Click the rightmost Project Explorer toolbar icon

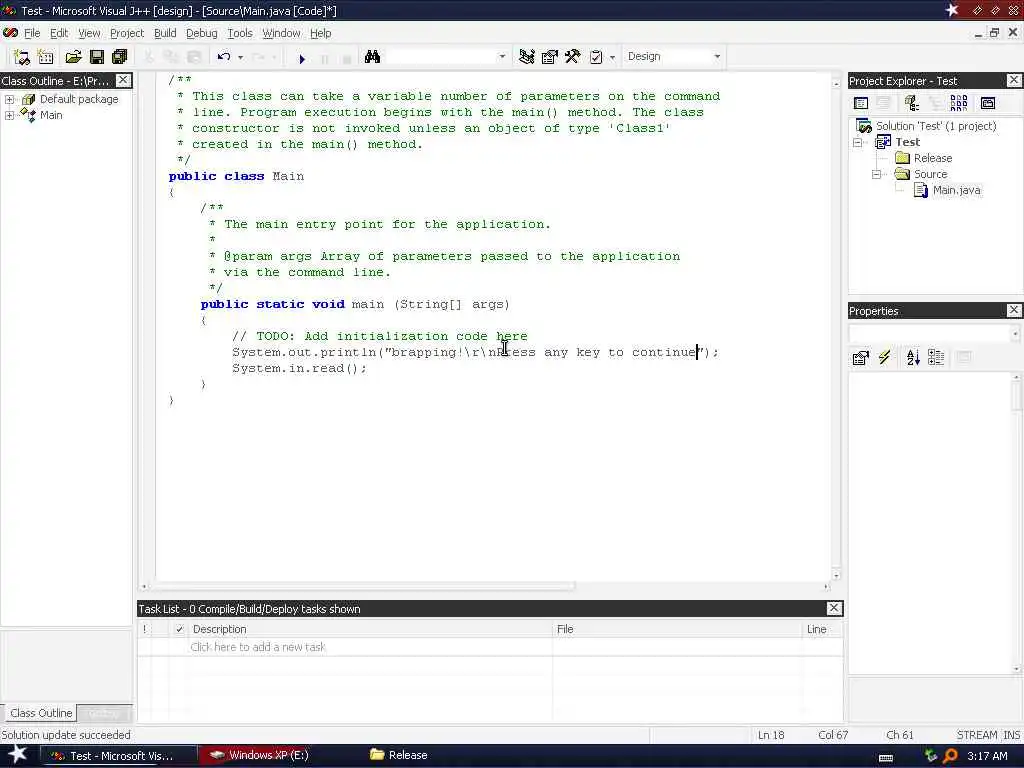tap(988, 103)
